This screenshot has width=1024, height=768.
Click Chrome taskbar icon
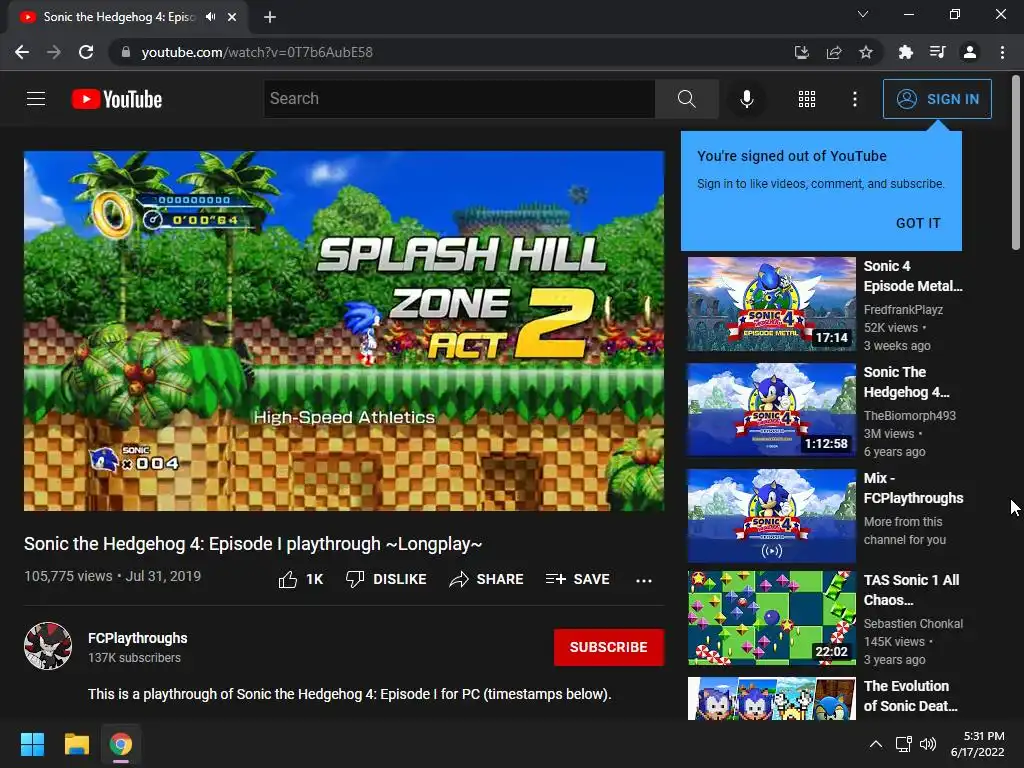coord(121,744)
